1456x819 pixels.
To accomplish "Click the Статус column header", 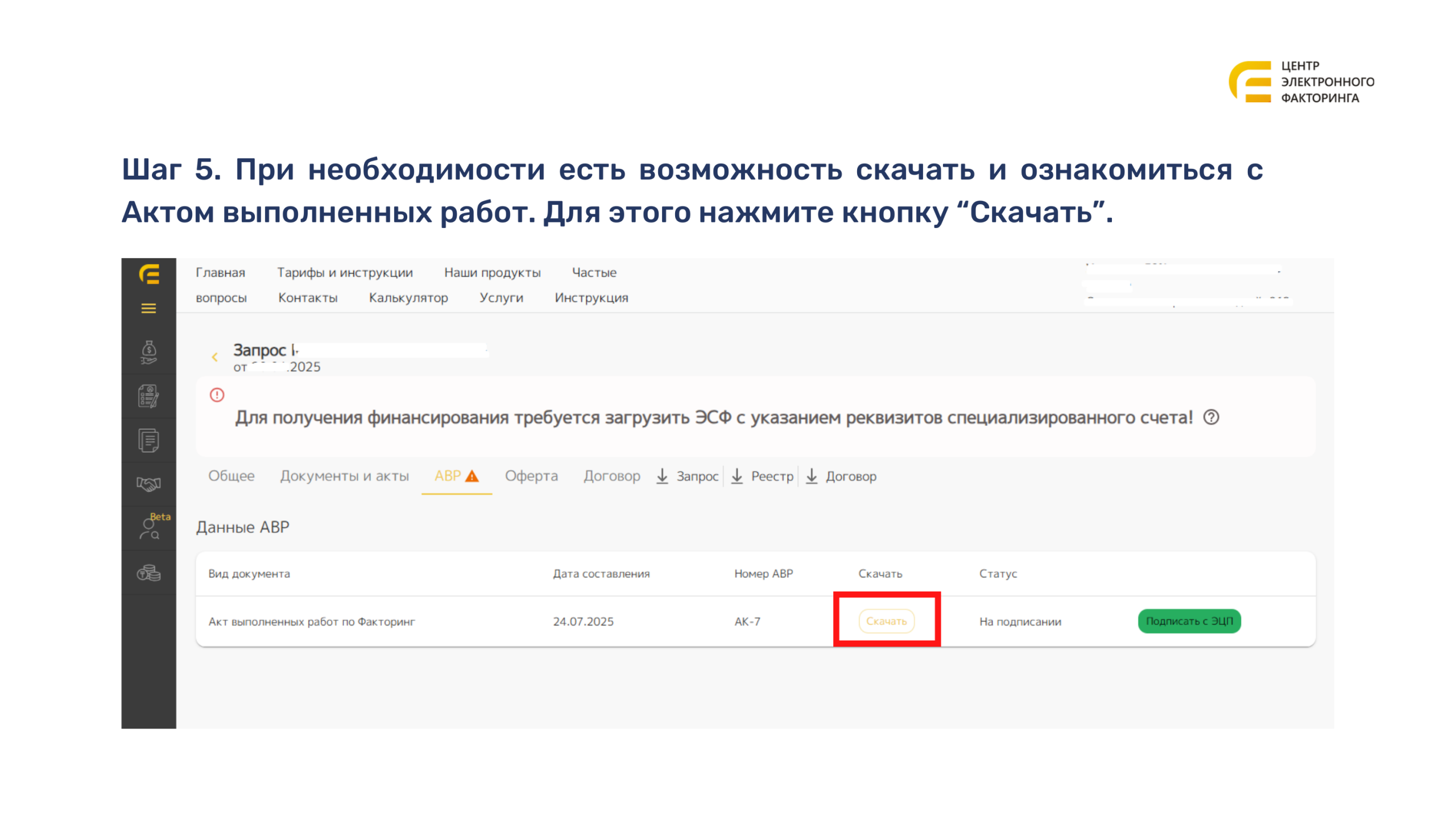I will (x=998, y=573).
